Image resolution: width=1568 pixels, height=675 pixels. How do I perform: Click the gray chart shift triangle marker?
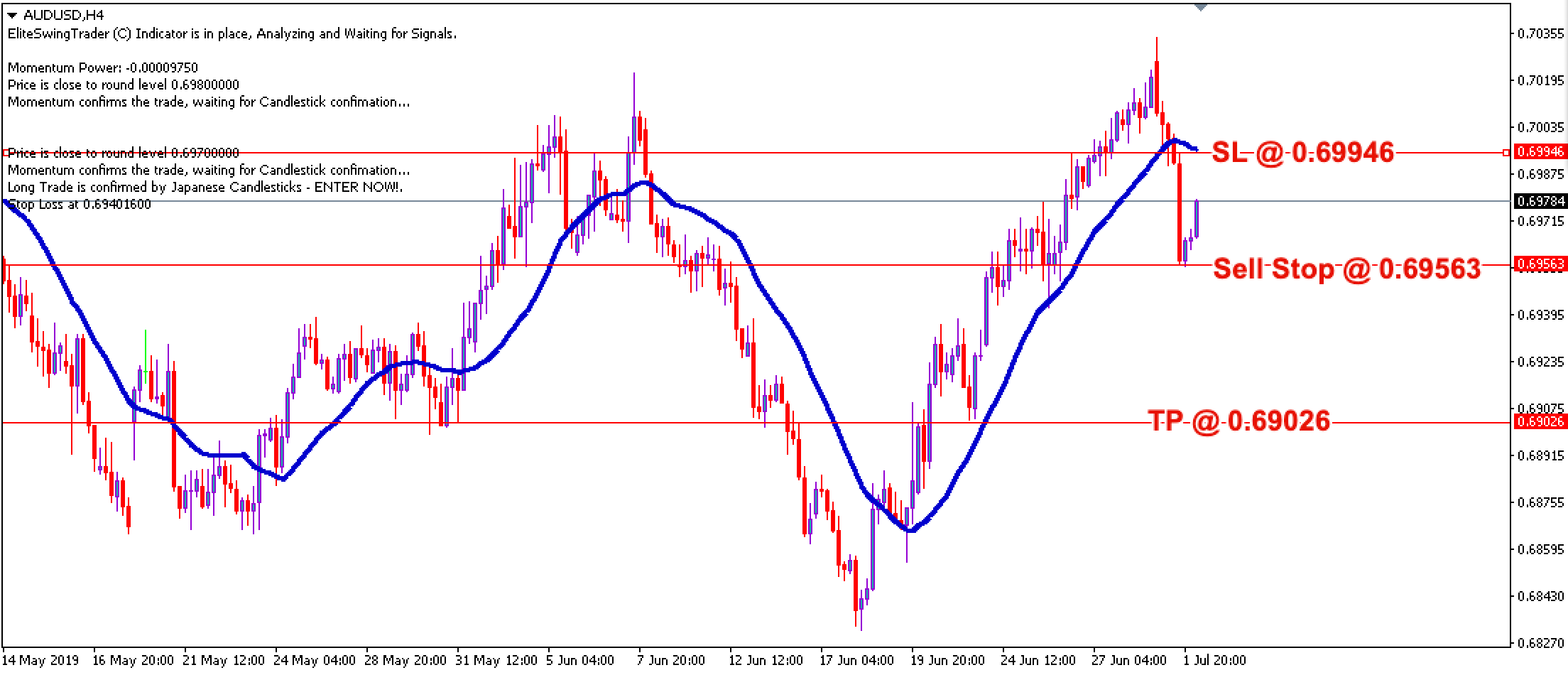(x=1200, y=7)
